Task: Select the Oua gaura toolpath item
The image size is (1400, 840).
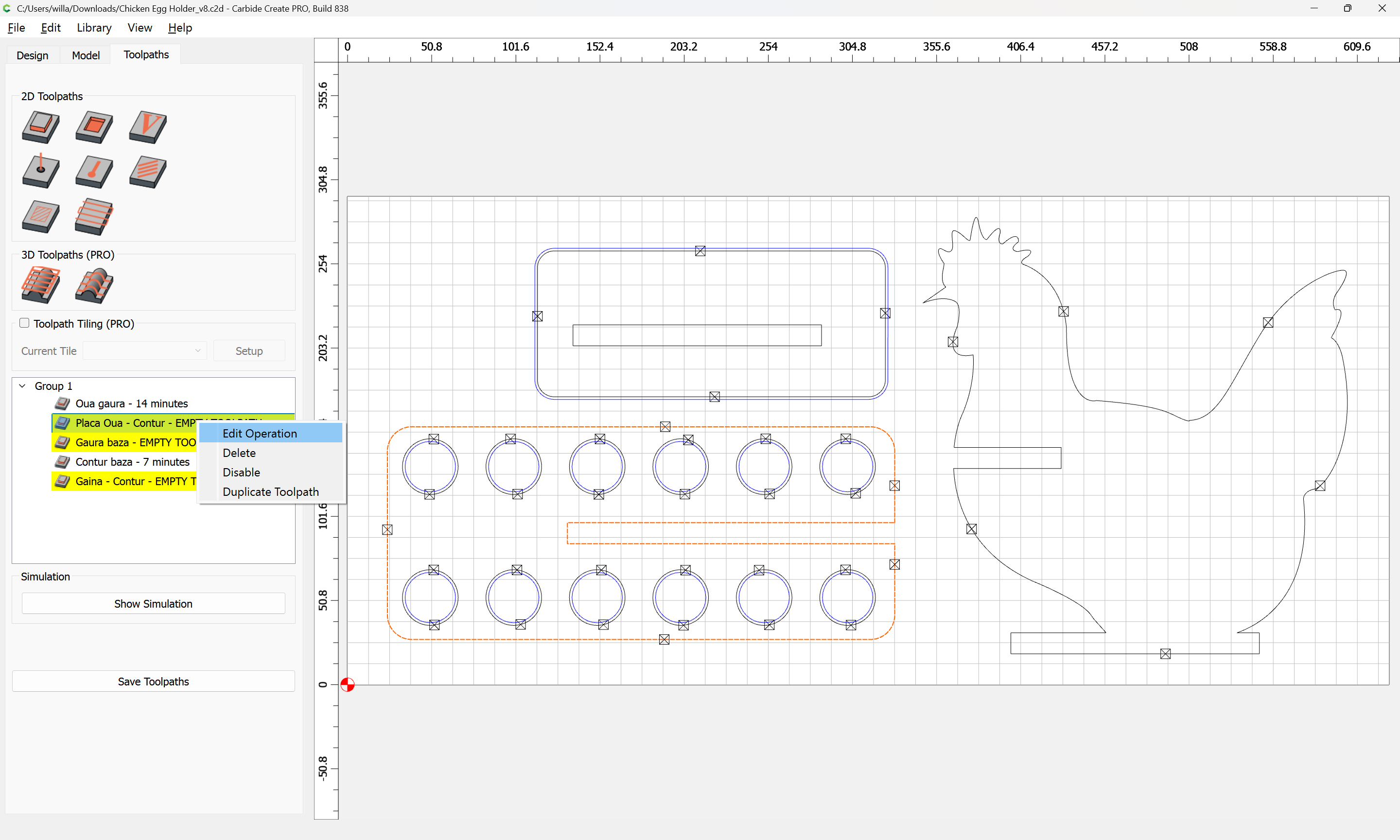Action: [131, 403]
